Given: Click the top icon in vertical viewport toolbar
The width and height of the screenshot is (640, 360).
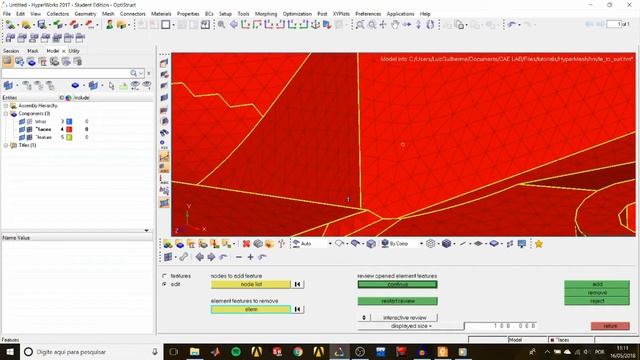Looking at the screenshot, I should coord(164,62).
